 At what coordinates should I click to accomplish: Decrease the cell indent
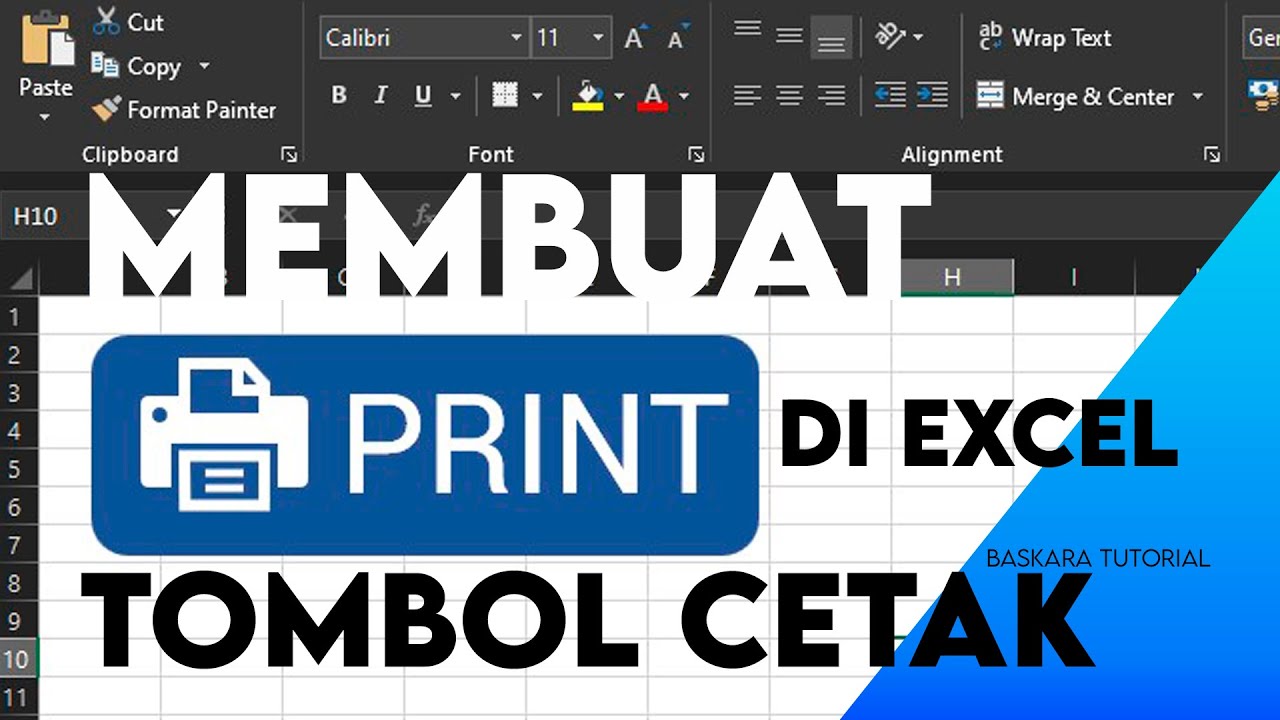pyautogui.click(x=890, y=95)
